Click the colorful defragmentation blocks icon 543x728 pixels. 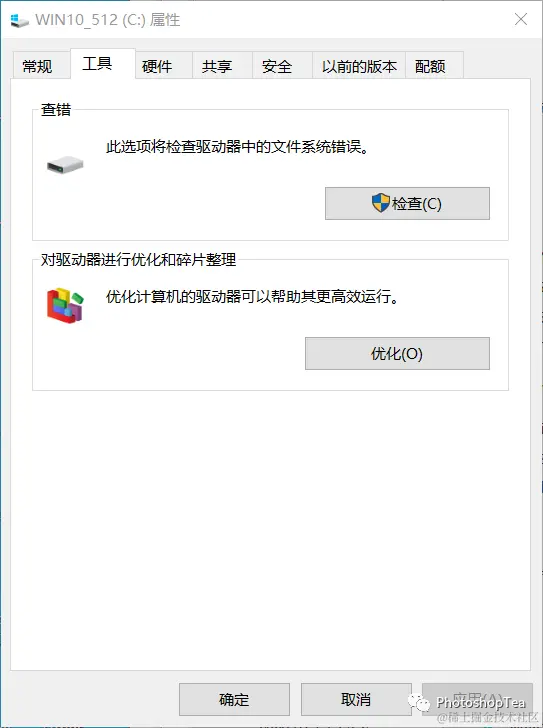(65, 305)
